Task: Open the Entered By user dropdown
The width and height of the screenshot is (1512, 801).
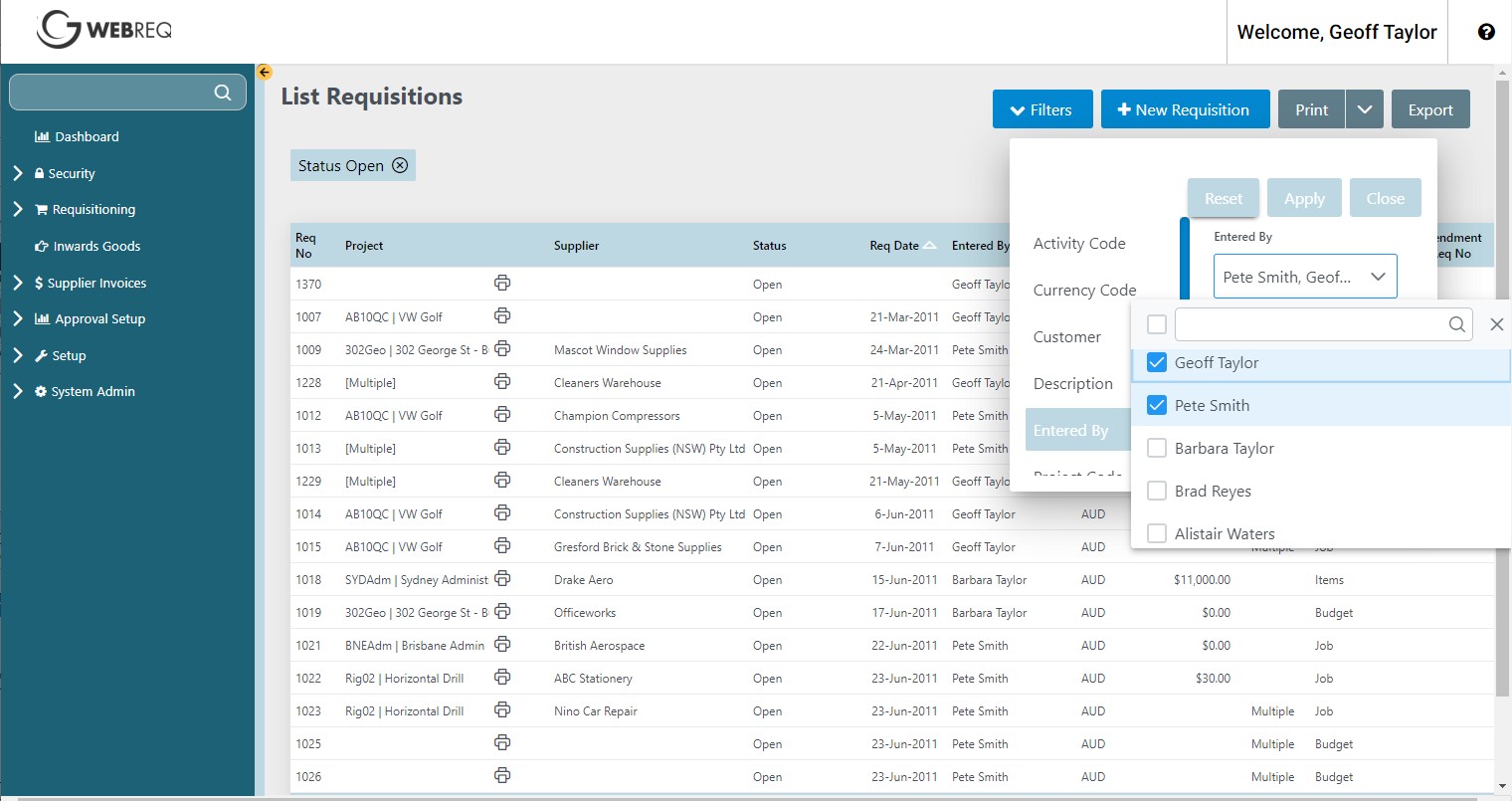Action: click(x=1304, y=276)
